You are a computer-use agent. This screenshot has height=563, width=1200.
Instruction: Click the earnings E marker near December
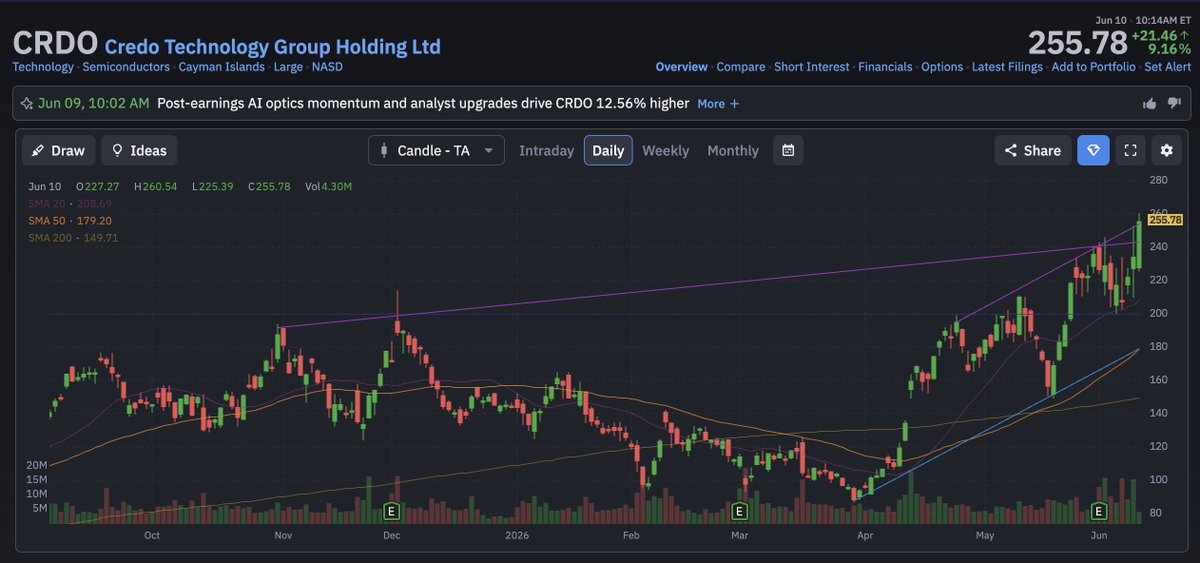393,512
